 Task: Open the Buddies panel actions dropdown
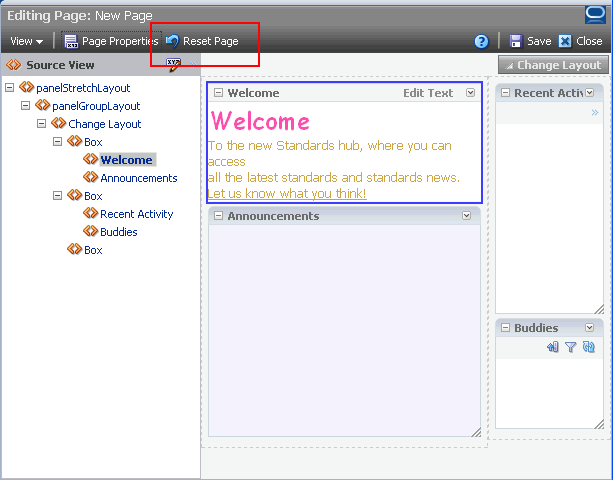point(590,328)
